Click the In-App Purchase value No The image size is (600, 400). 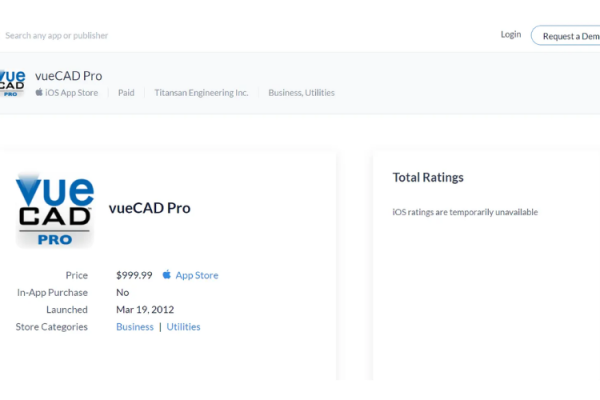click(122, 292)
